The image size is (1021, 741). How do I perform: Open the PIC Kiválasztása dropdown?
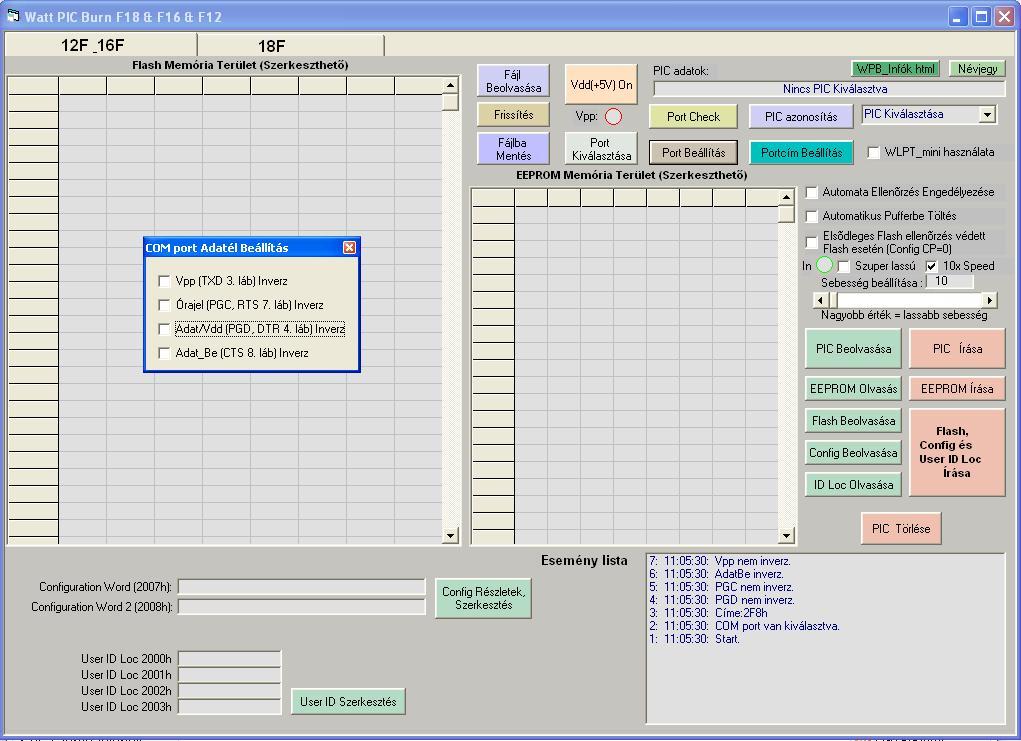[987, 115]
